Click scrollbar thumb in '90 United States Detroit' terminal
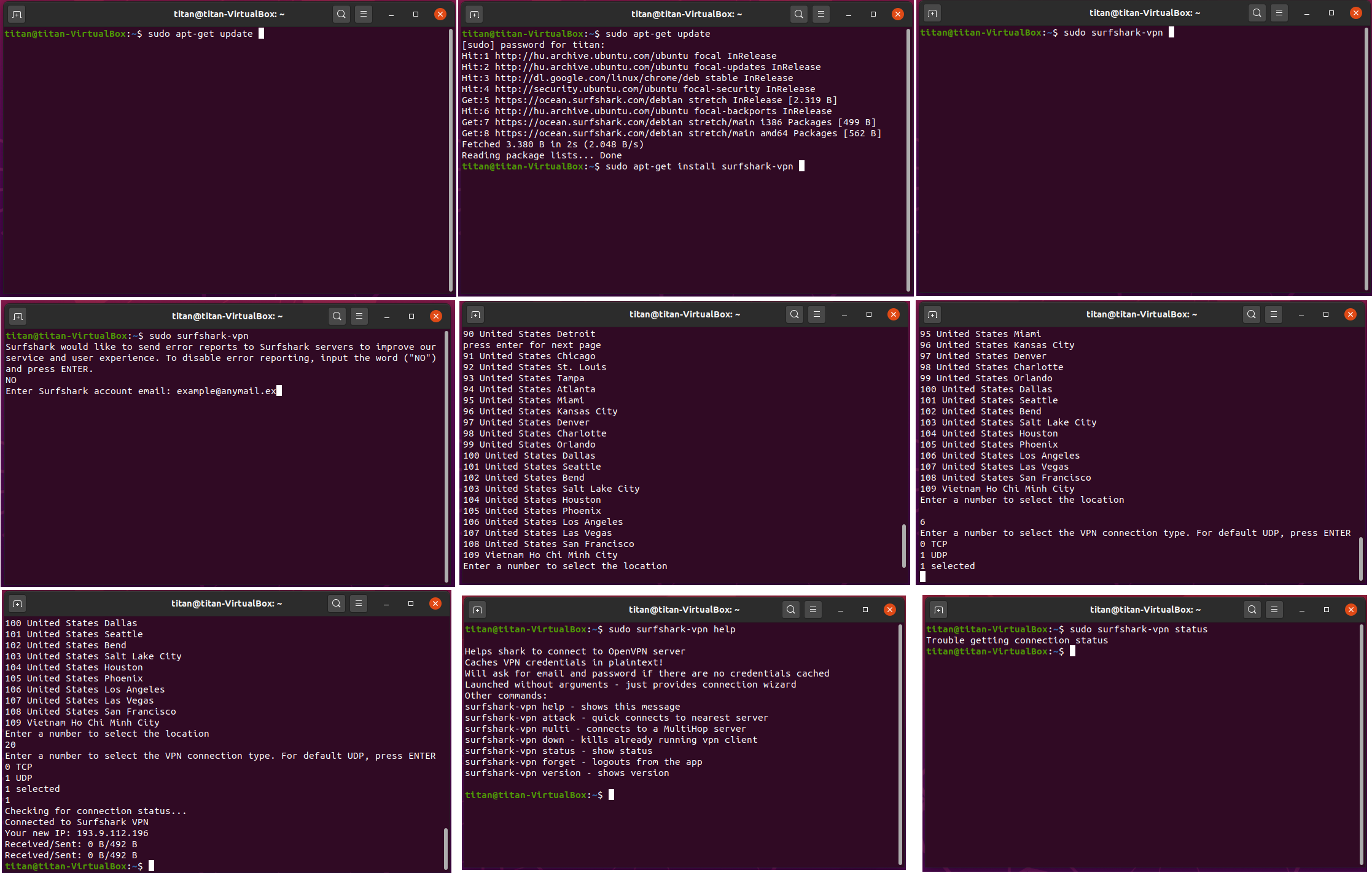The width and height of the screenshot is (1372, 873). tap(903, 545)
